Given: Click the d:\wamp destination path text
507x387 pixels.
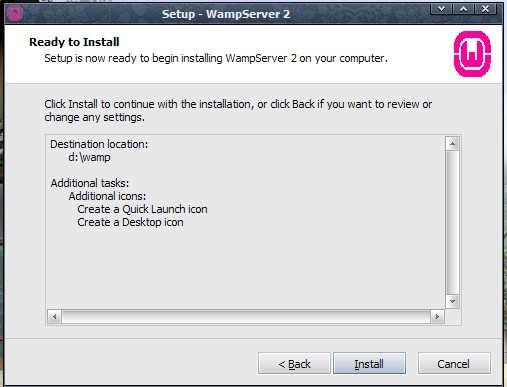Looking at the screenshot, I should [89, 157].
